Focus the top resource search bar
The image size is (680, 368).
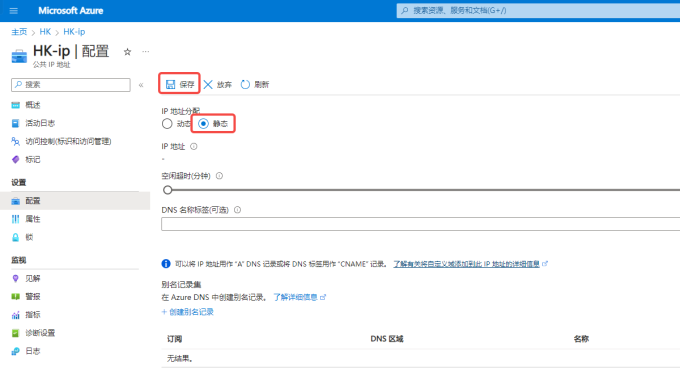pos(538,10)
